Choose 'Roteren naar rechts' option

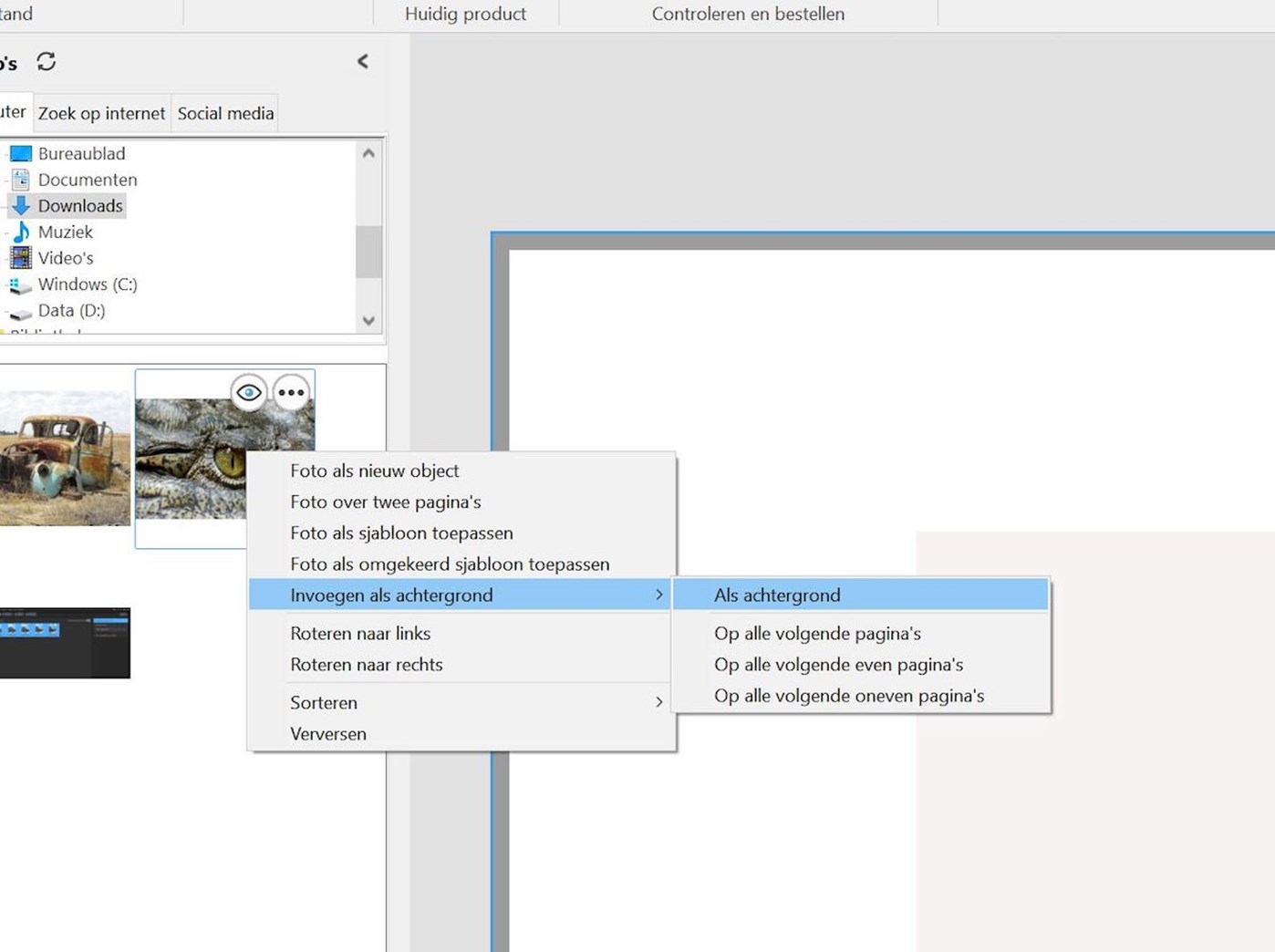(367, 665)
